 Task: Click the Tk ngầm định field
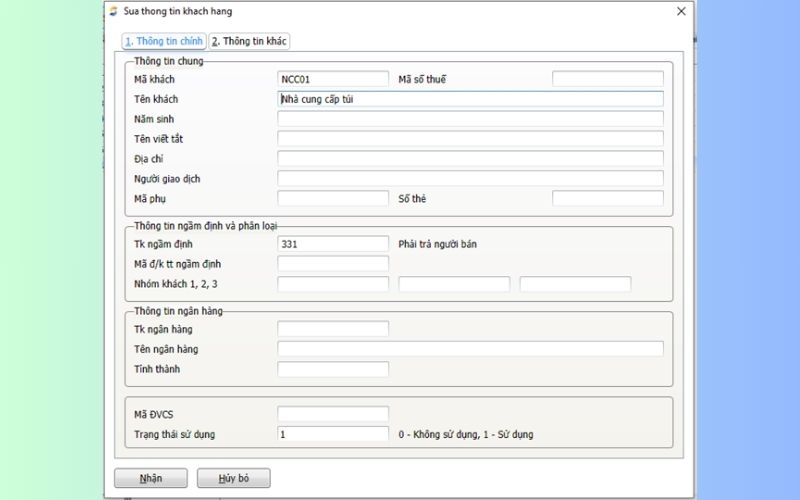pos(333,243)
